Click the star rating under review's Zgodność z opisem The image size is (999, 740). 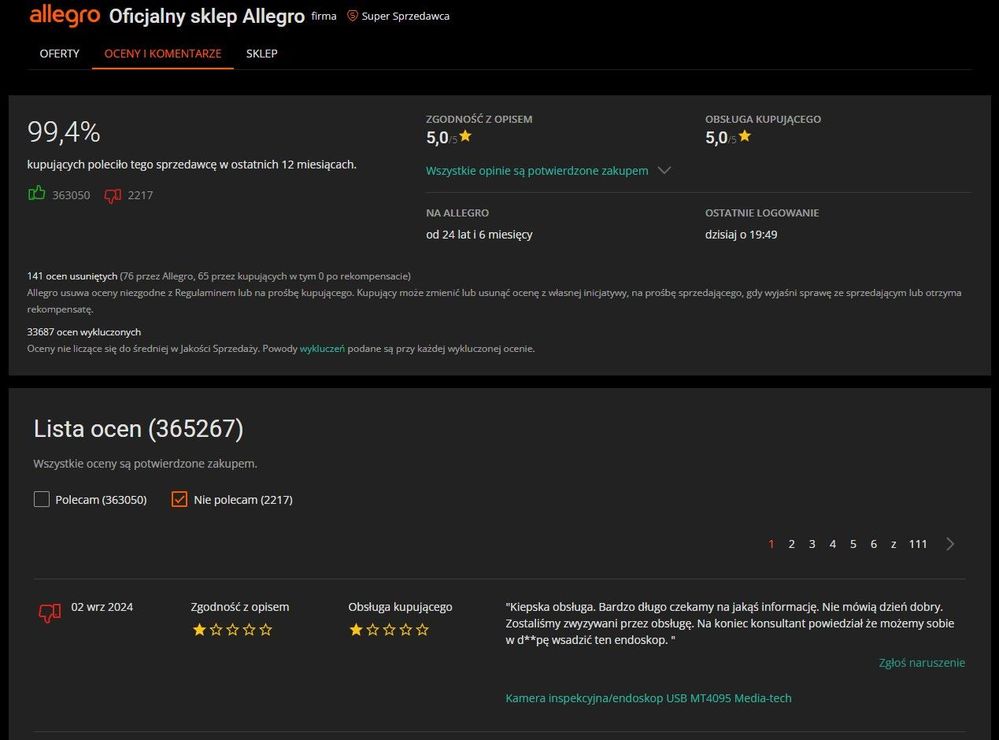click(x=232, y=630)
